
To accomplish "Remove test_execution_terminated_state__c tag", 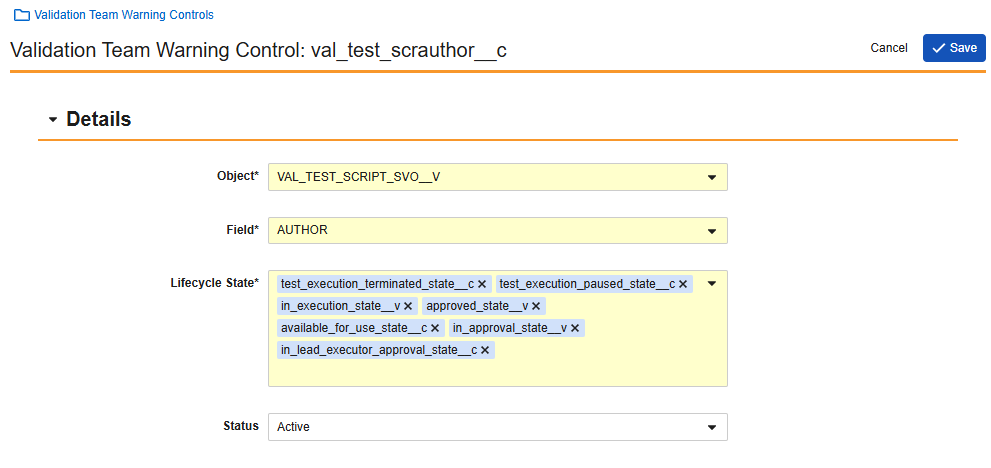I will click(482, 284).
